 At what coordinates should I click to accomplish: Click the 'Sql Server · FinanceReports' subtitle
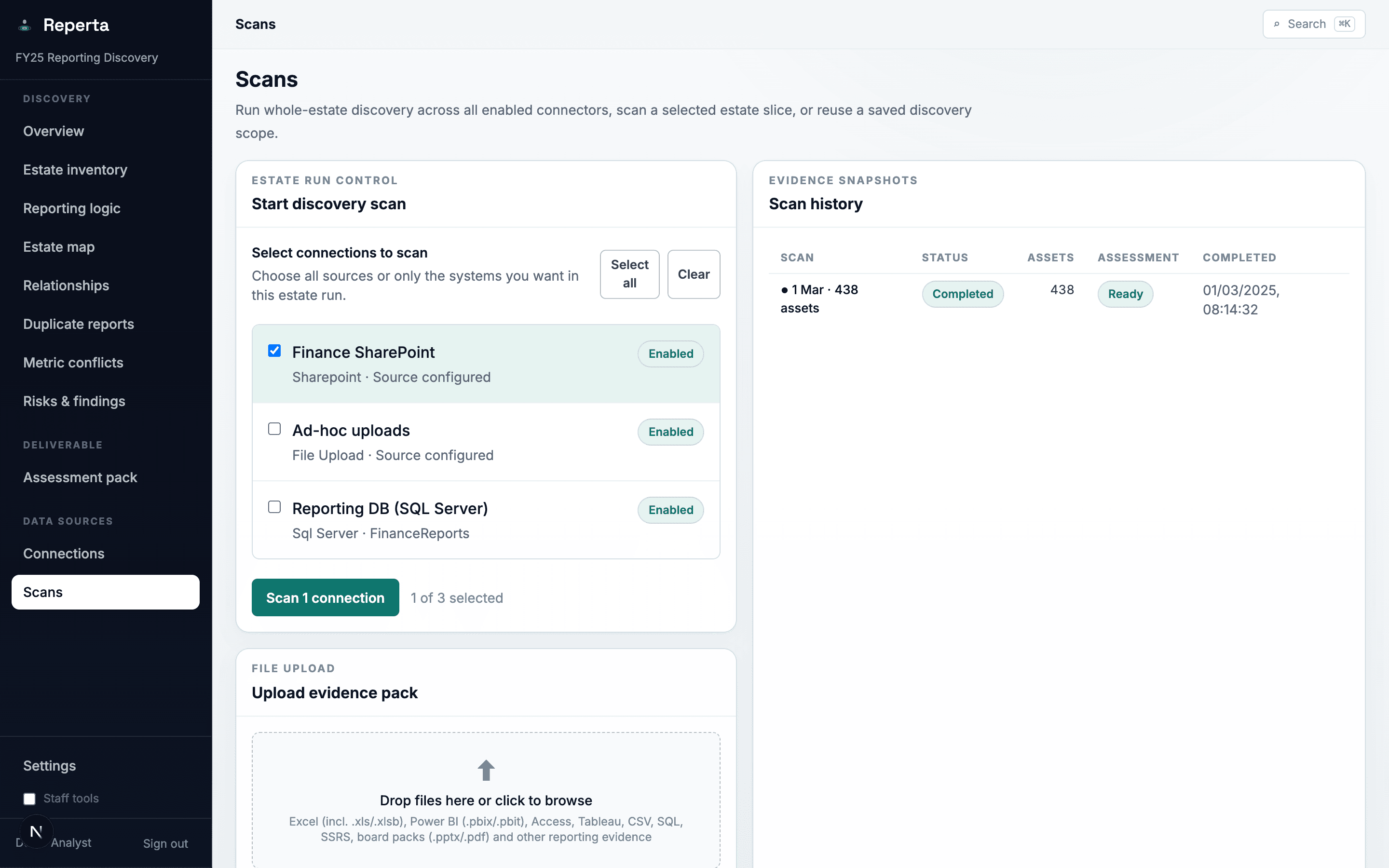381,533
